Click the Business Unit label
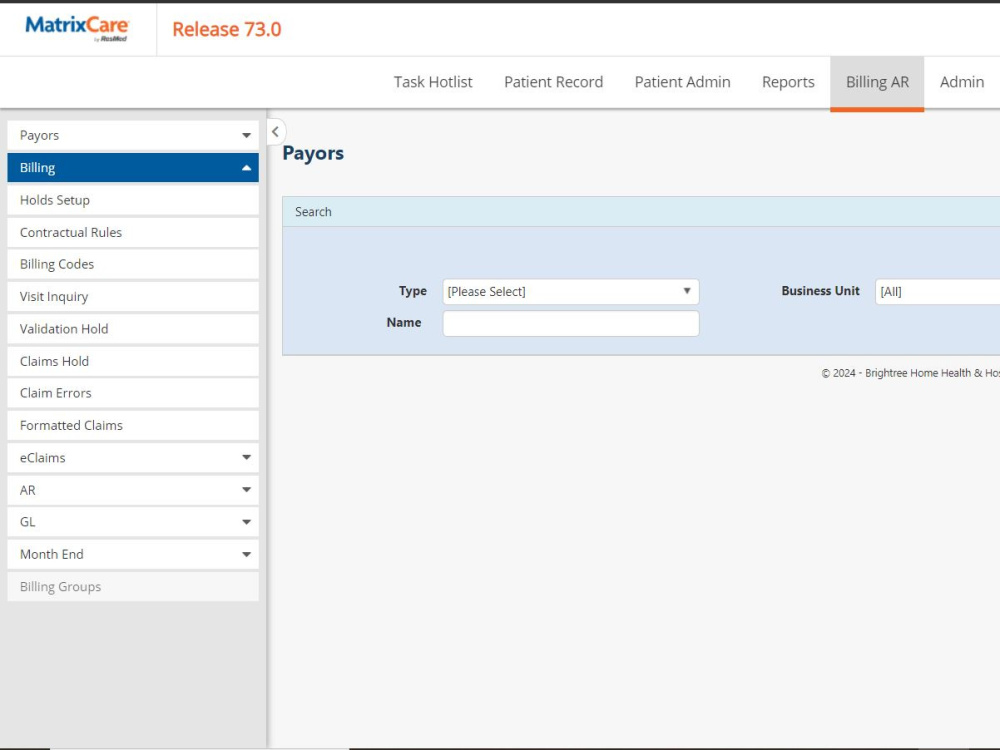This screenshot has width=1000, height=750. [x=820, y=291]
